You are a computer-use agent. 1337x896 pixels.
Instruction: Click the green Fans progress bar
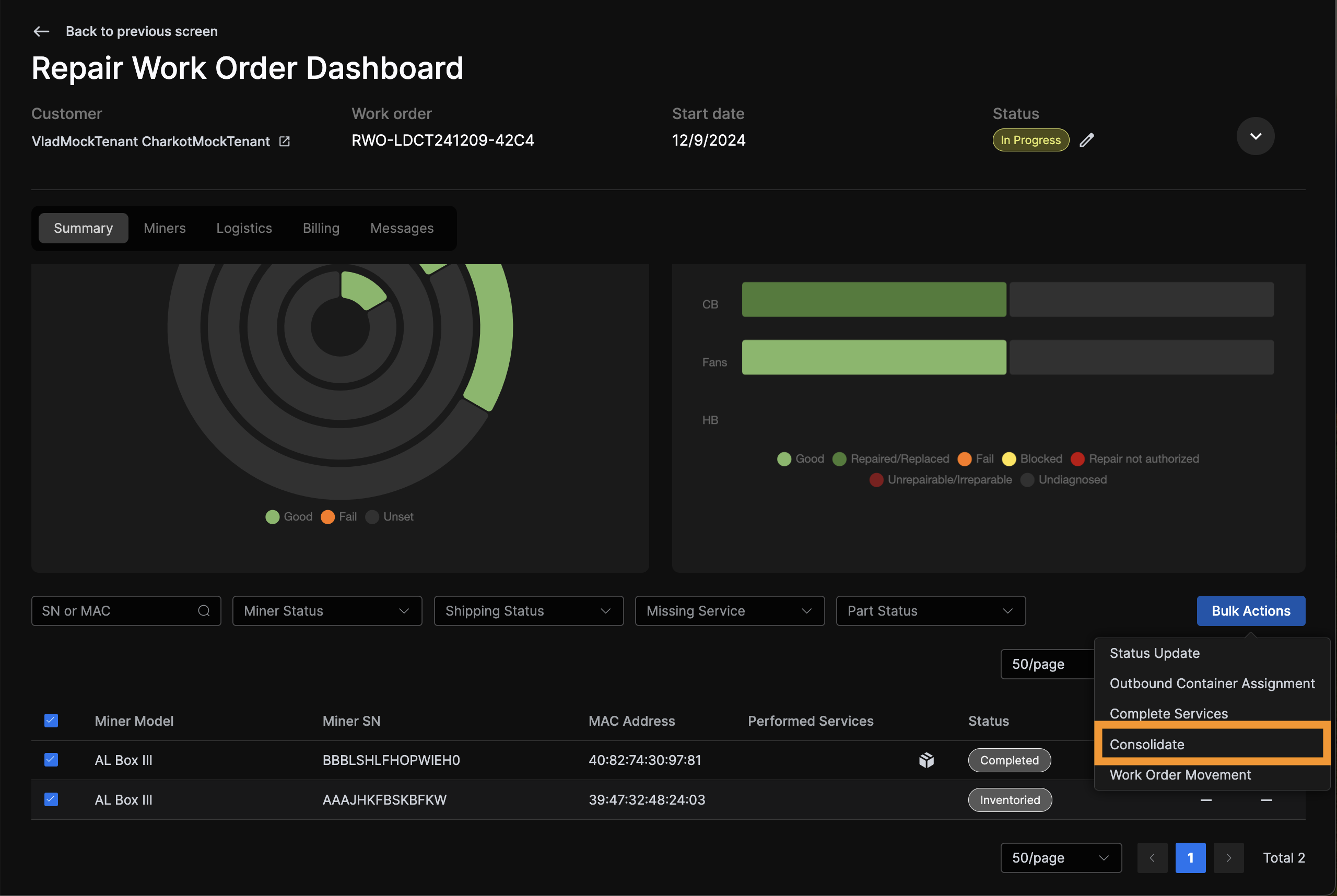coord(873,358)
